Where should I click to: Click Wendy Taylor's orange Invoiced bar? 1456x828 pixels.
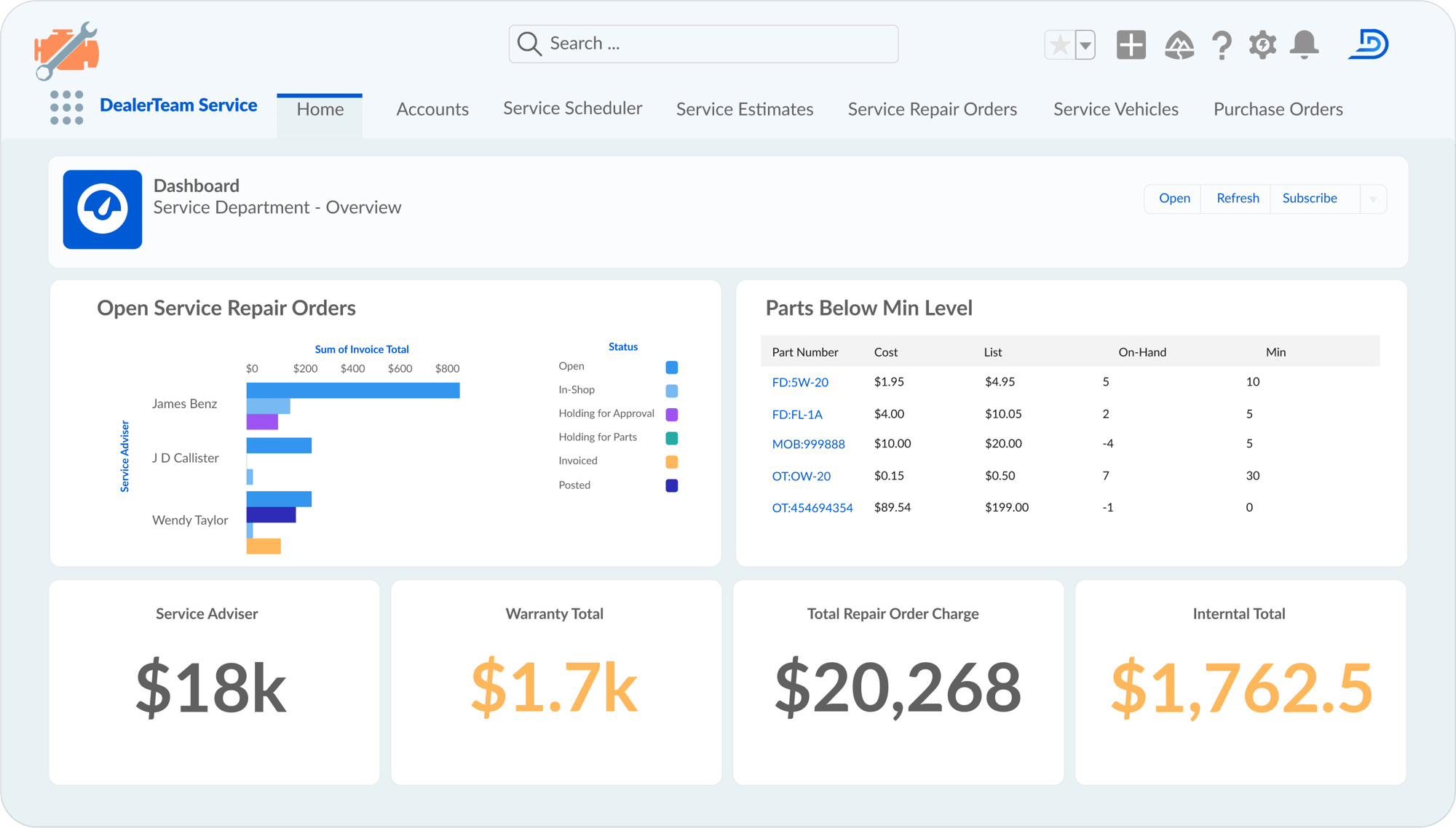264,546
